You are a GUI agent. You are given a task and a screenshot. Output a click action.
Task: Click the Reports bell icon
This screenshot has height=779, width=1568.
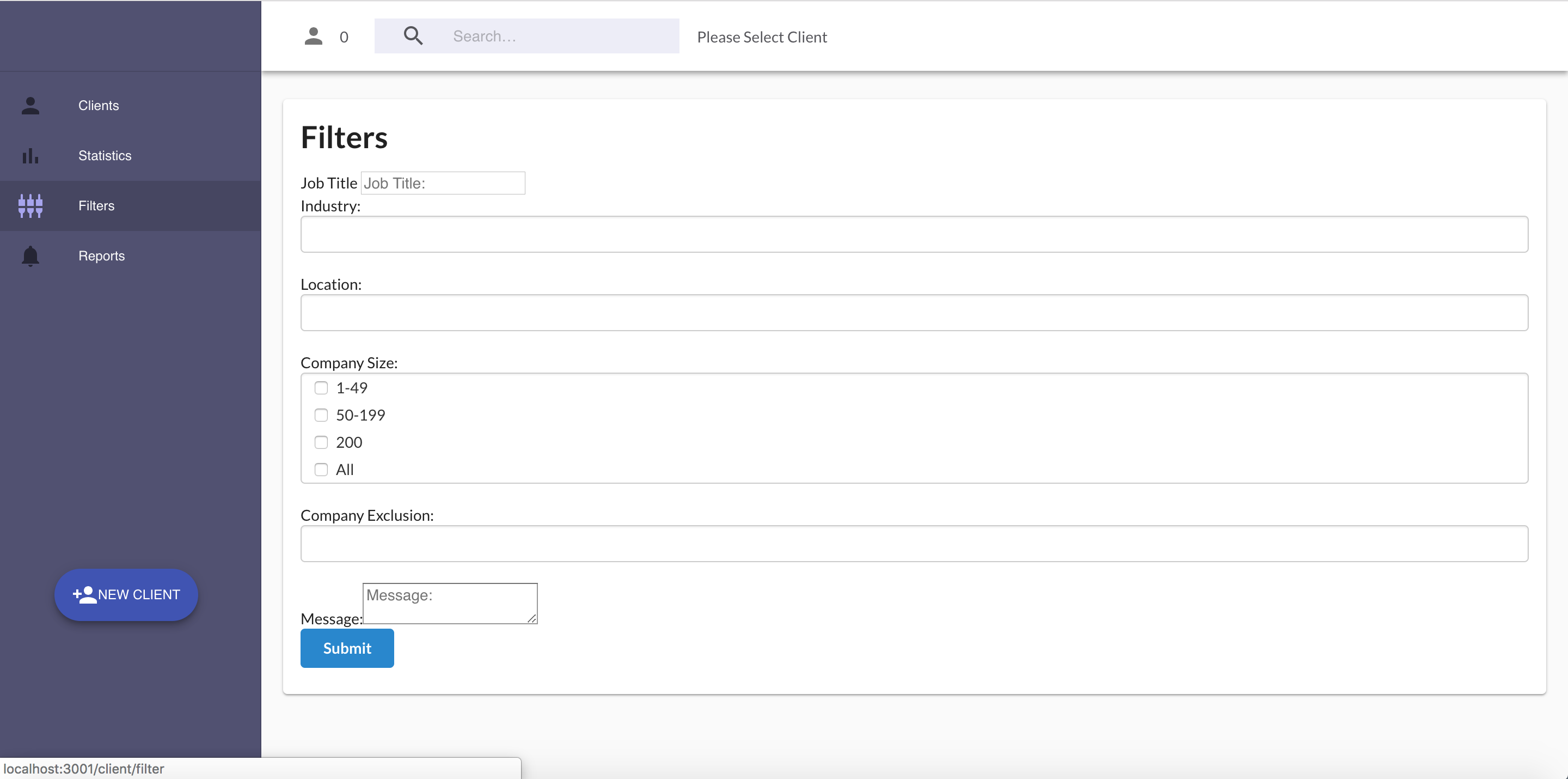(30, 256)
